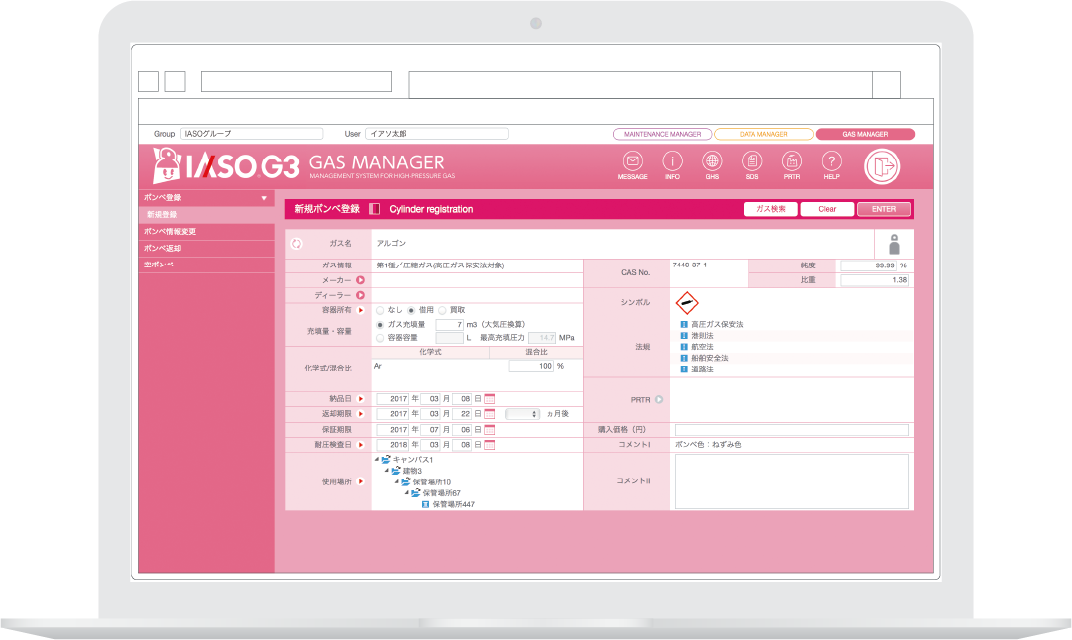Switch to MAINTENANCE MANAGER tab
Image resolution: width=1072 pixels, height=640 pixels.
click(x=662, y=134)
